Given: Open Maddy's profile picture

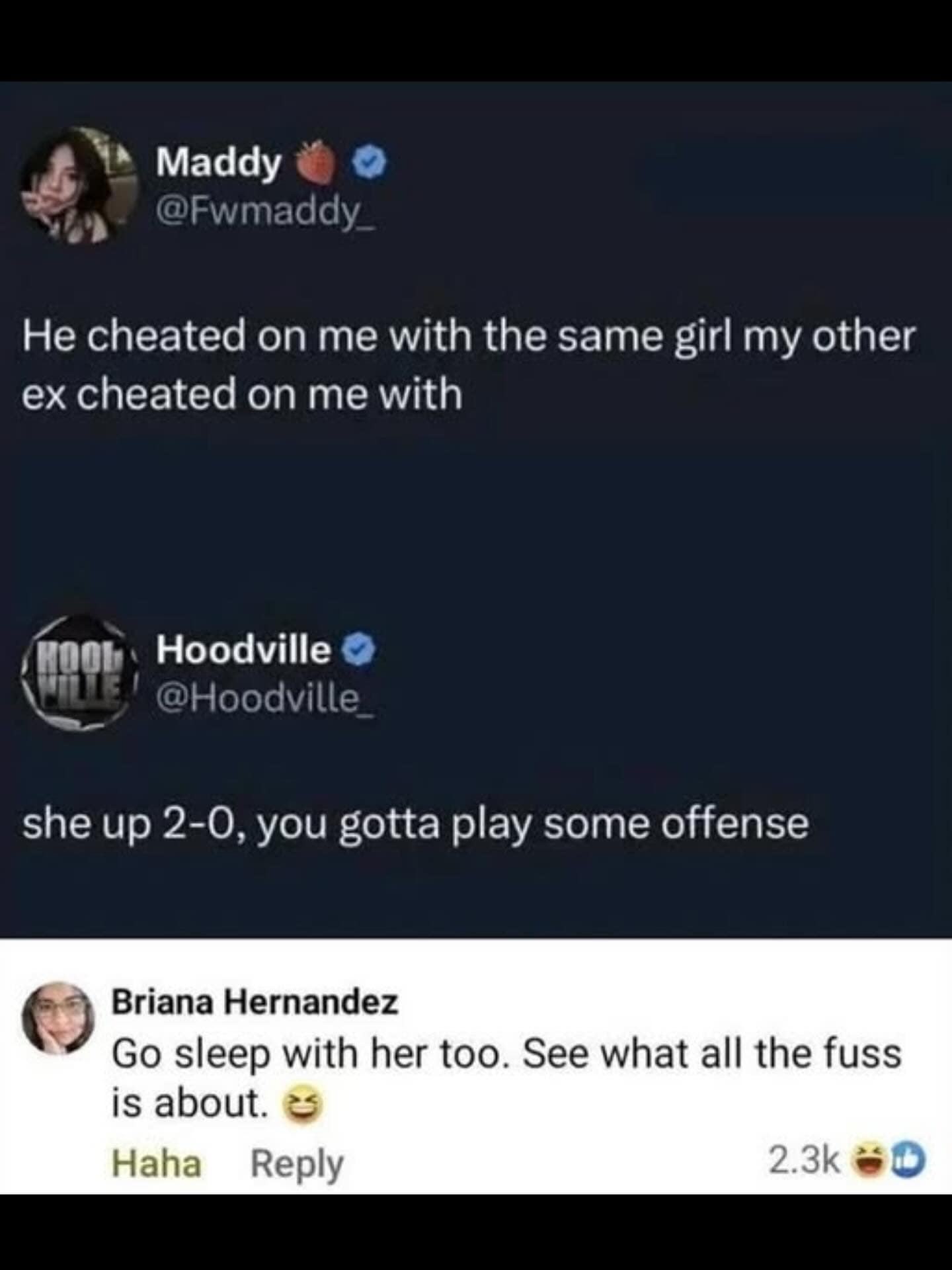Looking at the screenshot, I should 78,186.
